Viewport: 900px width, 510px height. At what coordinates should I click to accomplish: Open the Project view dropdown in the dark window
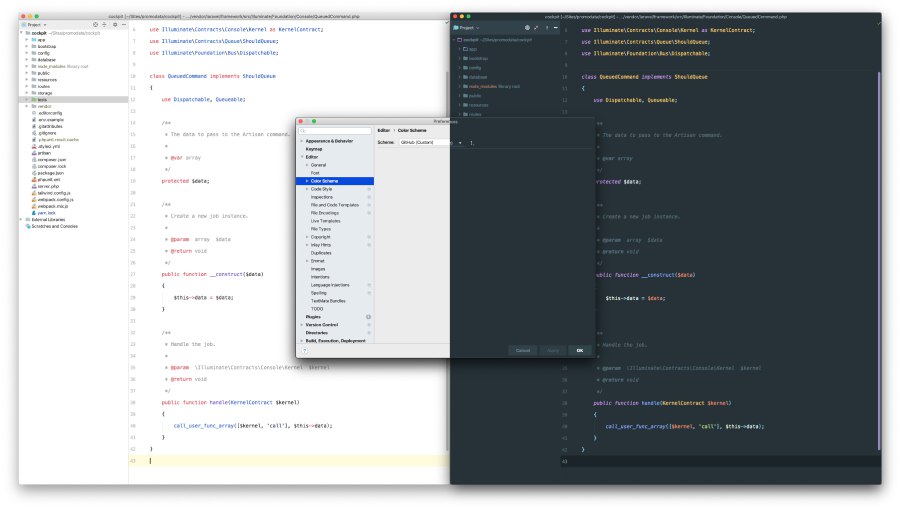point(466,28)
